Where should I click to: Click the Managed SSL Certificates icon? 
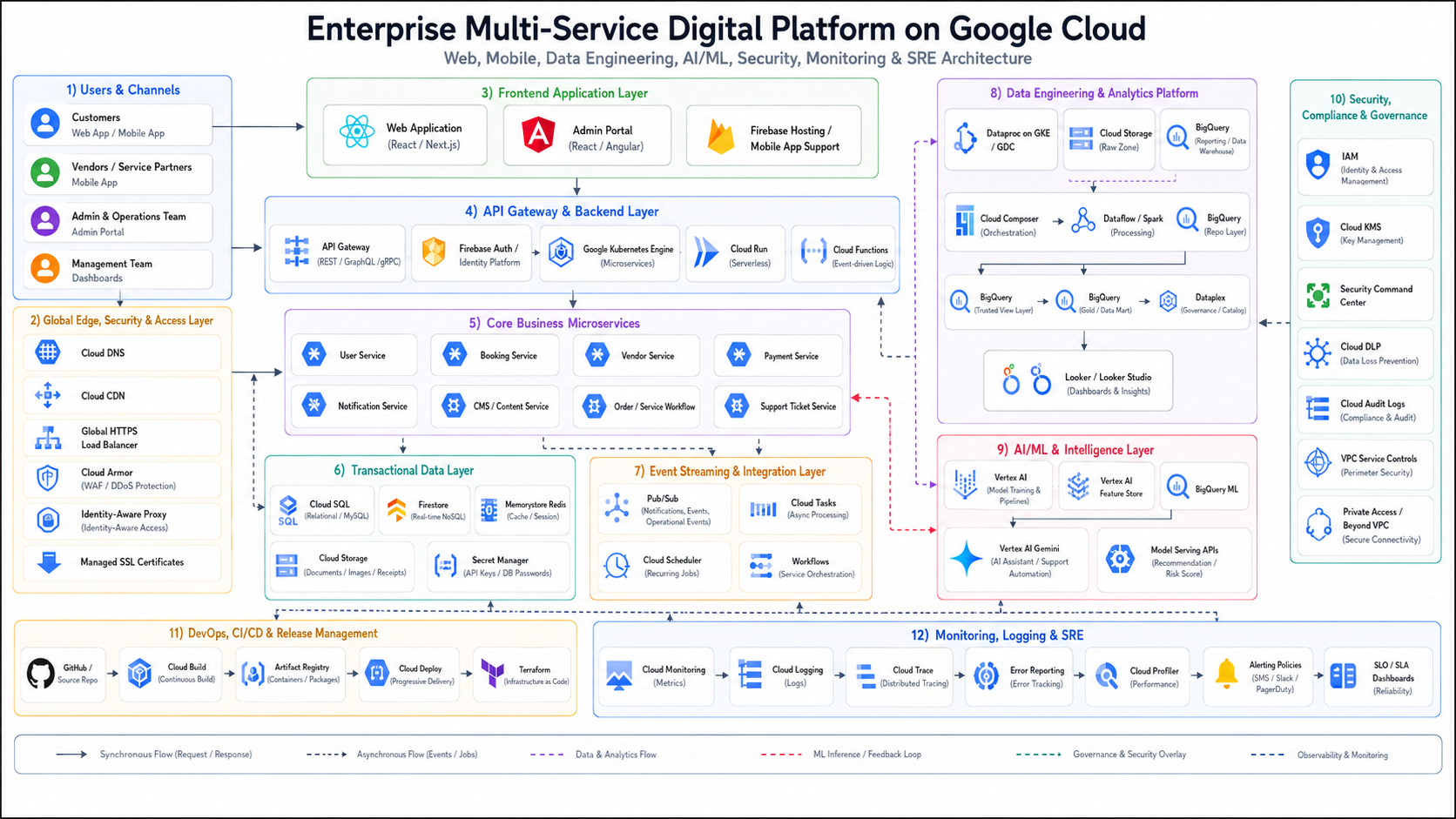click(50, 562)
